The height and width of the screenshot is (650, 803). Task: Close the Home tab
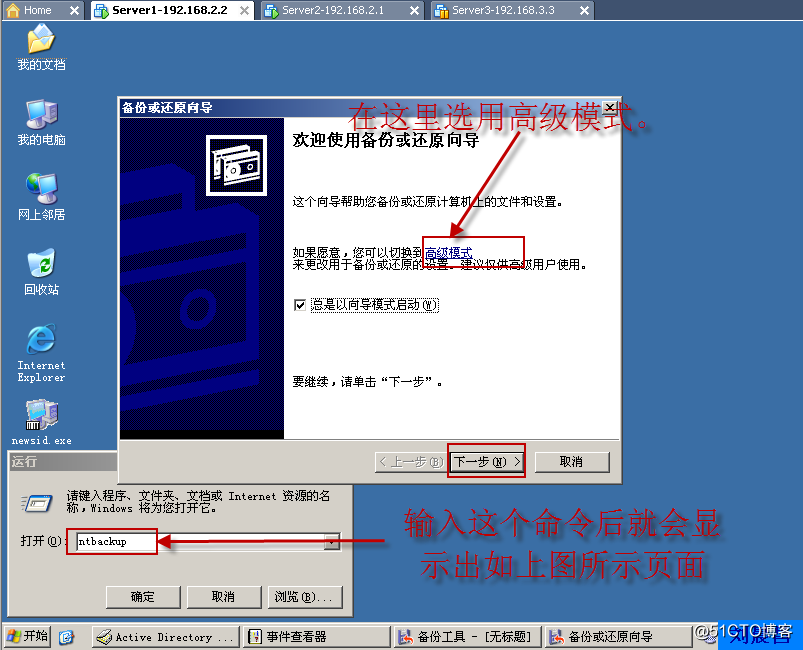click(74, 10)
